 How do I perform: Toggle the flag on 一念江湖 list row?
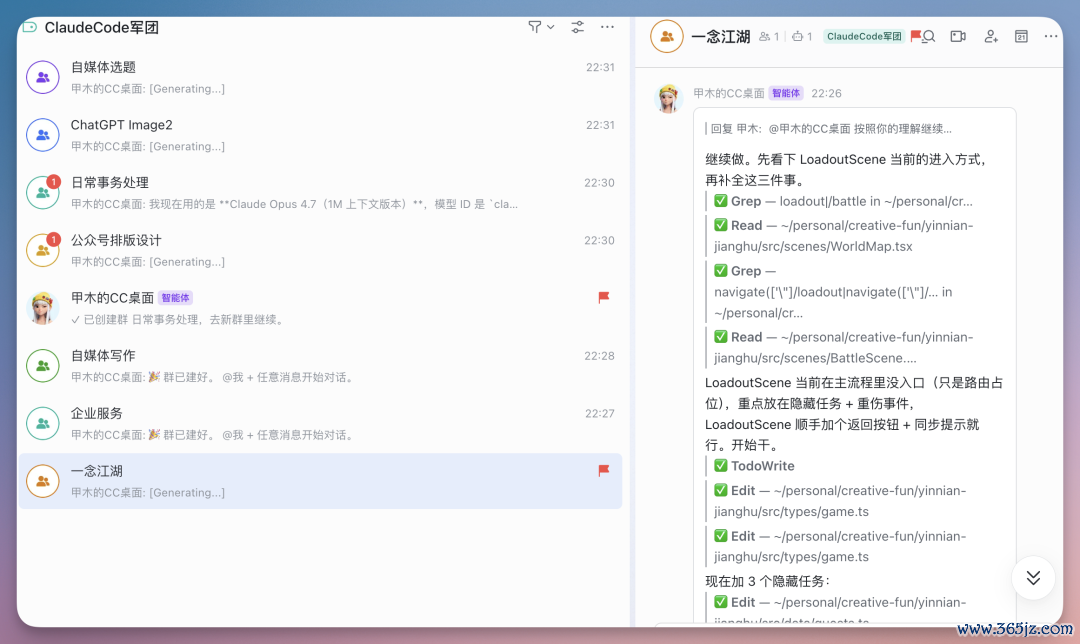[x=603, y=470]
